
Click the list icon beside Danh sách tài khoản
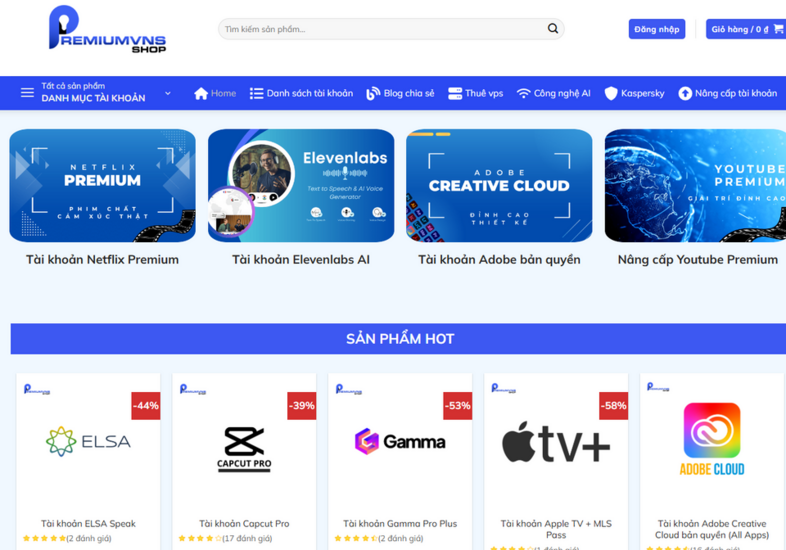(x=256, y=93)
